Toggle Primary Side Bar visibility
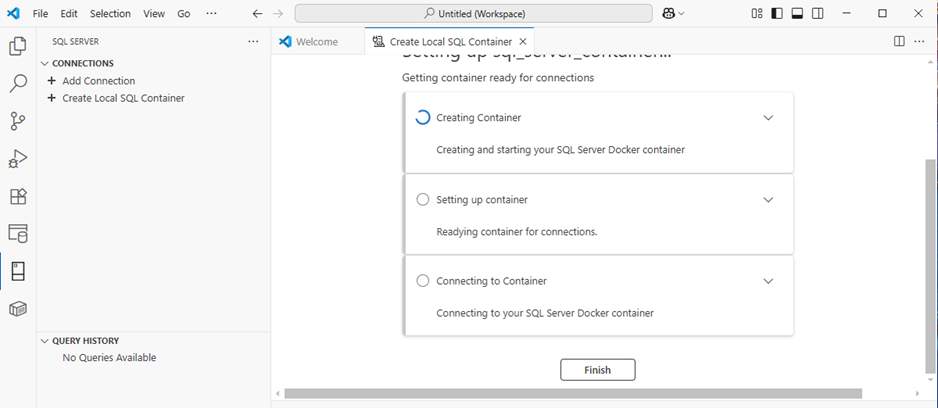938x408 pixels. pos(776,14)
